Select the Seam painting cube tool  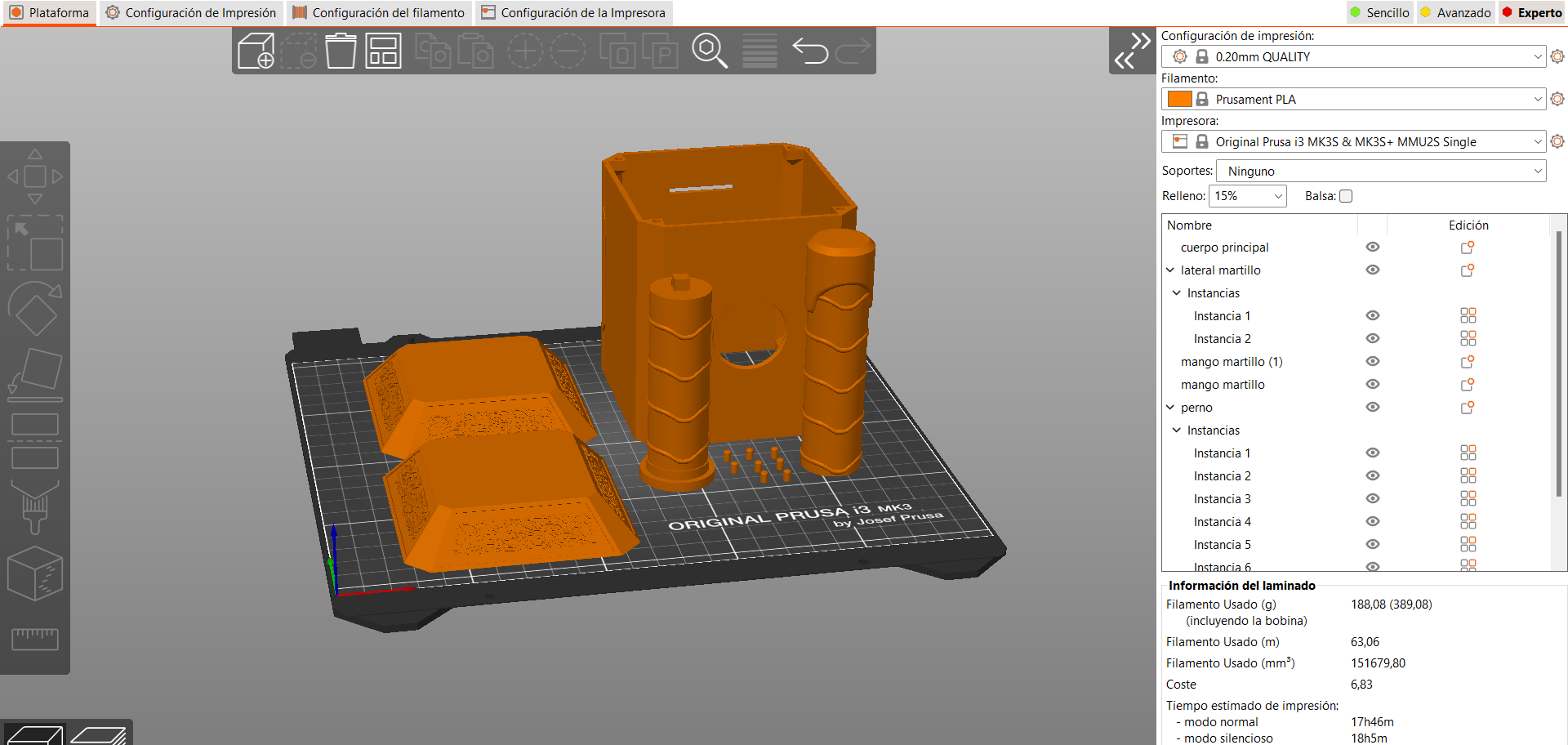35,573
